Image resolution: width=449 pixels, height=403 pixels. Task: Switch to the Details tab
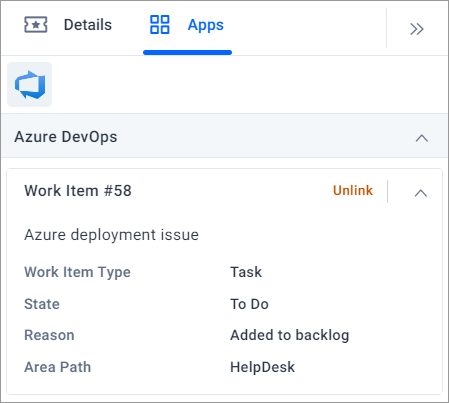coord(88,25)
